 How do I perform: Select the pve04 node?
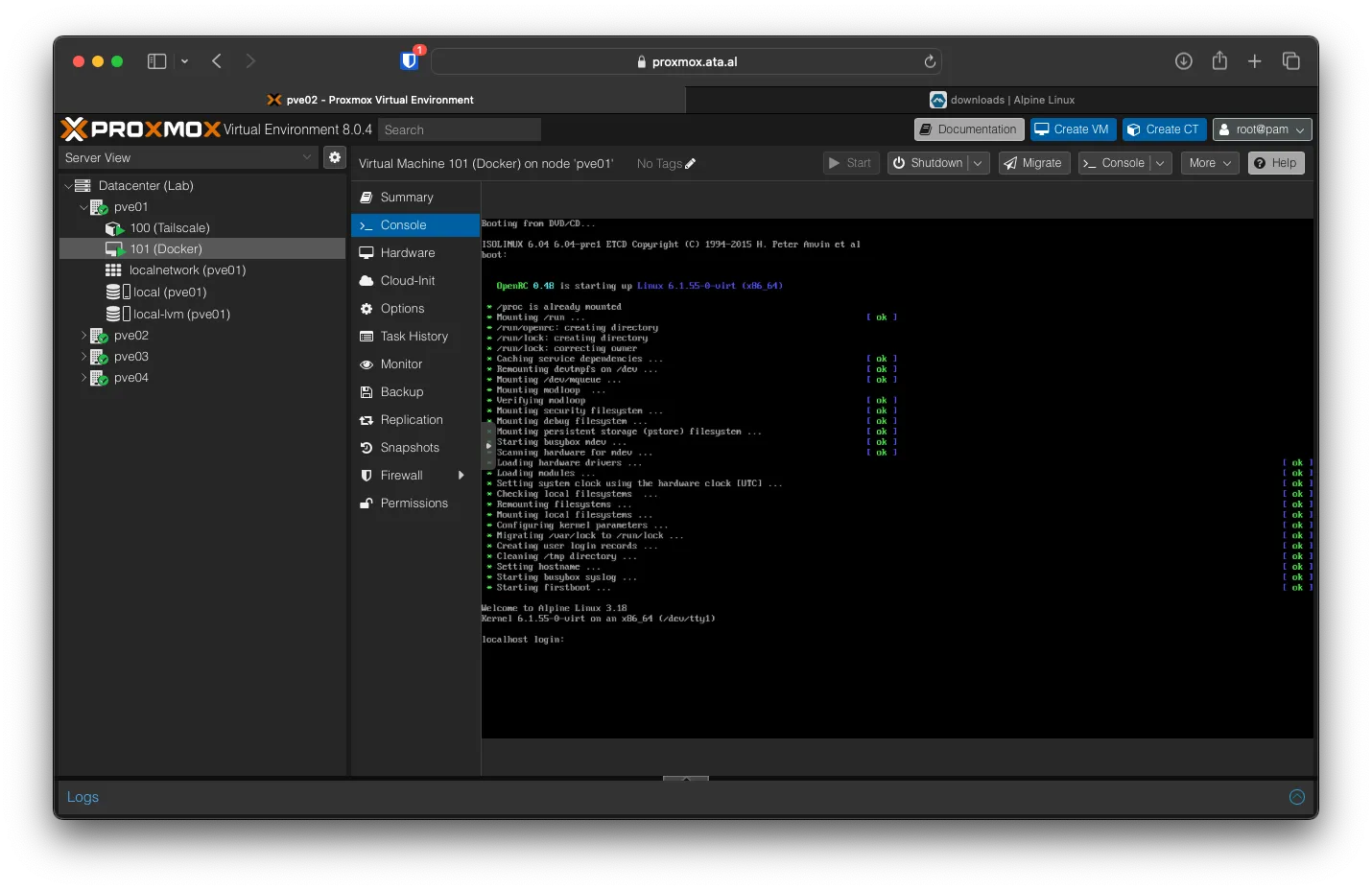[x=130, y=378]
